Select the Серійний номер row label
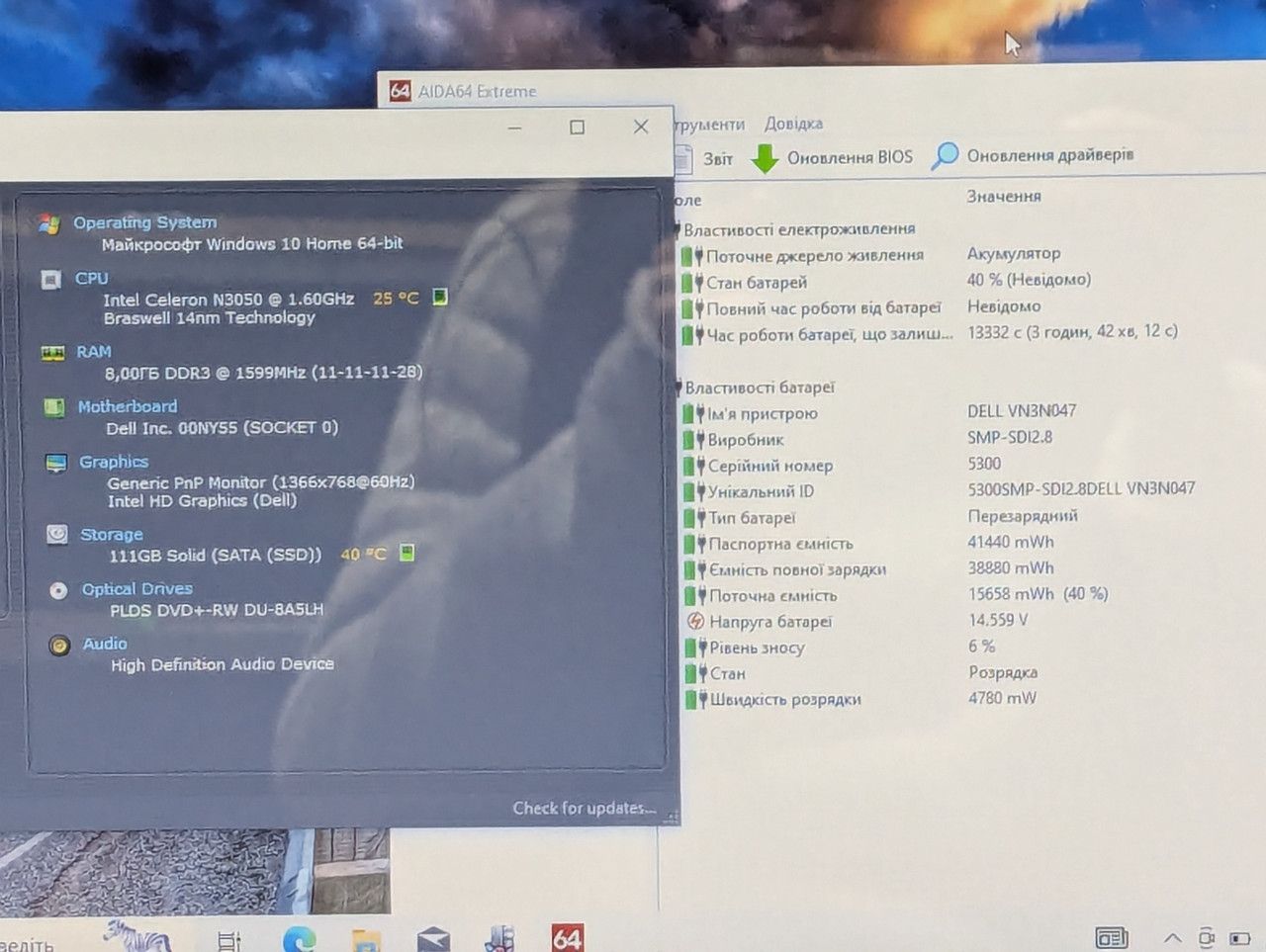 pyautogui.click(x=770, y=466)
